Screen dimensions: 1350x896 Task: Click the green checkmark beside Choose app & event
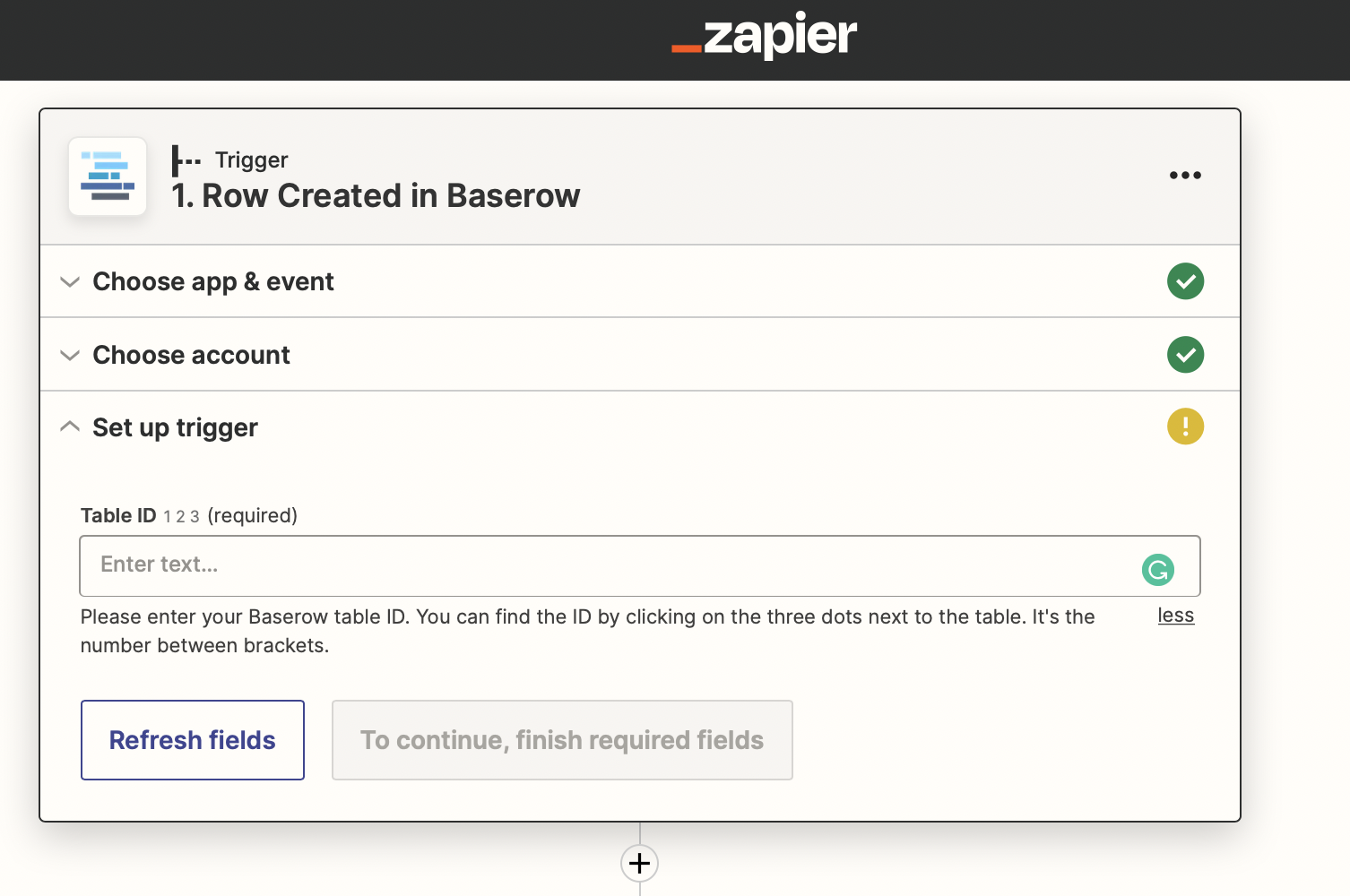1185,281
